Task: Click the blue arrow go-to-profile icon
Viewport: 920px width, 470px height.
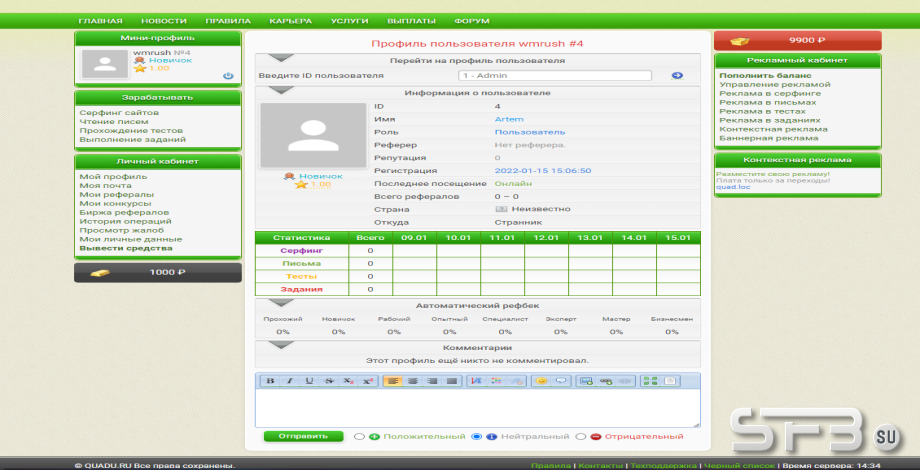Action: [677, 75]
